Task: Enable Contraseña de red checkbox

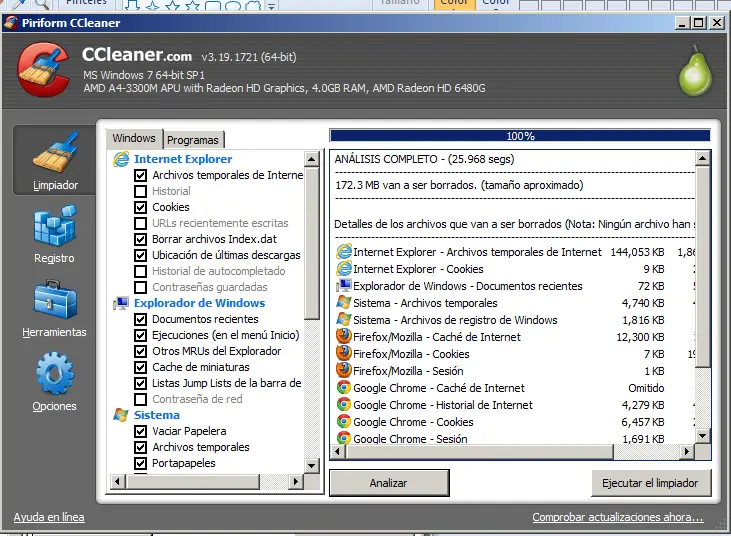Action: click(140, 399)
